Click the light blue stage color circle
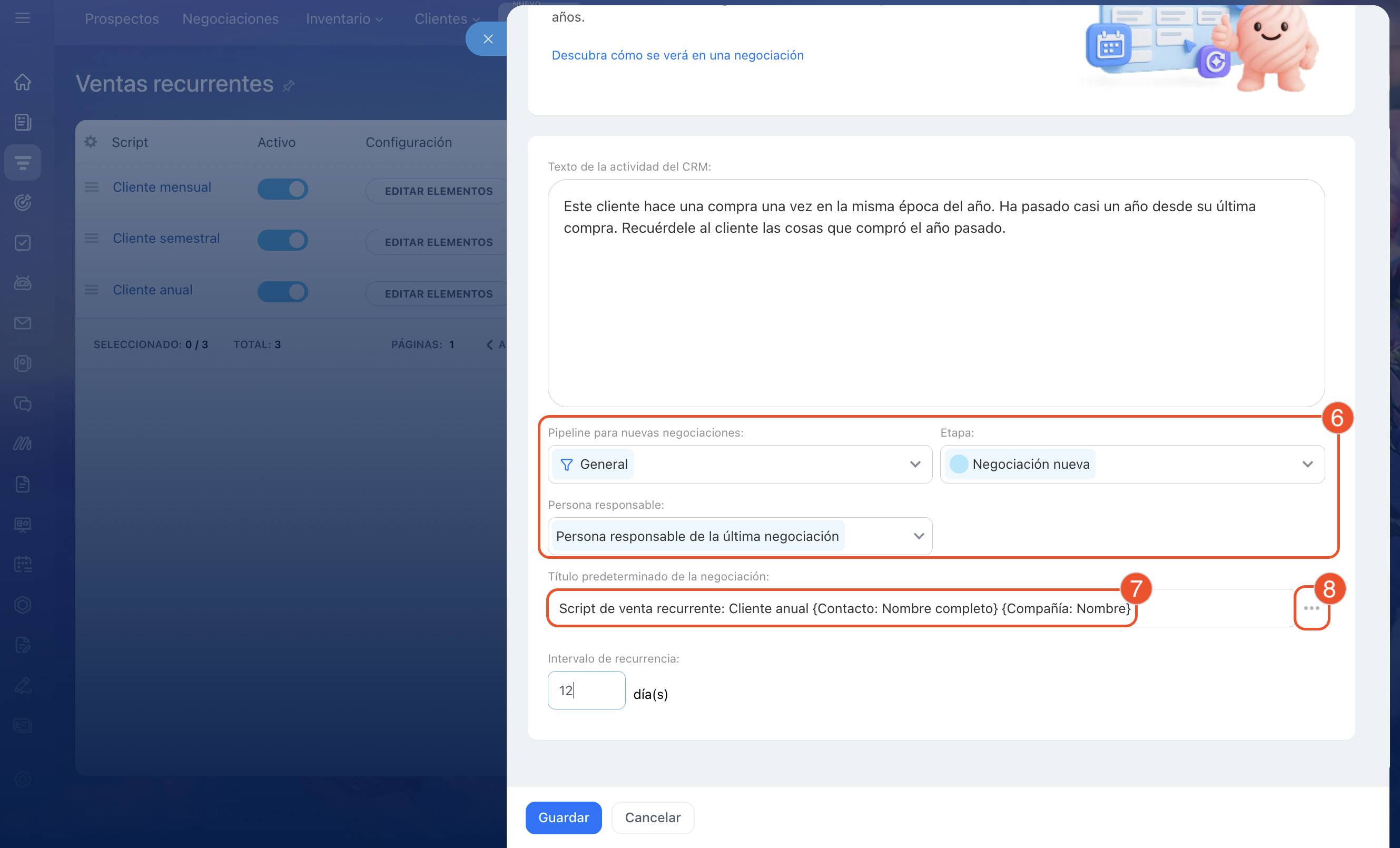This screenshot has height=848, width=1400. [x=959, y=465]
